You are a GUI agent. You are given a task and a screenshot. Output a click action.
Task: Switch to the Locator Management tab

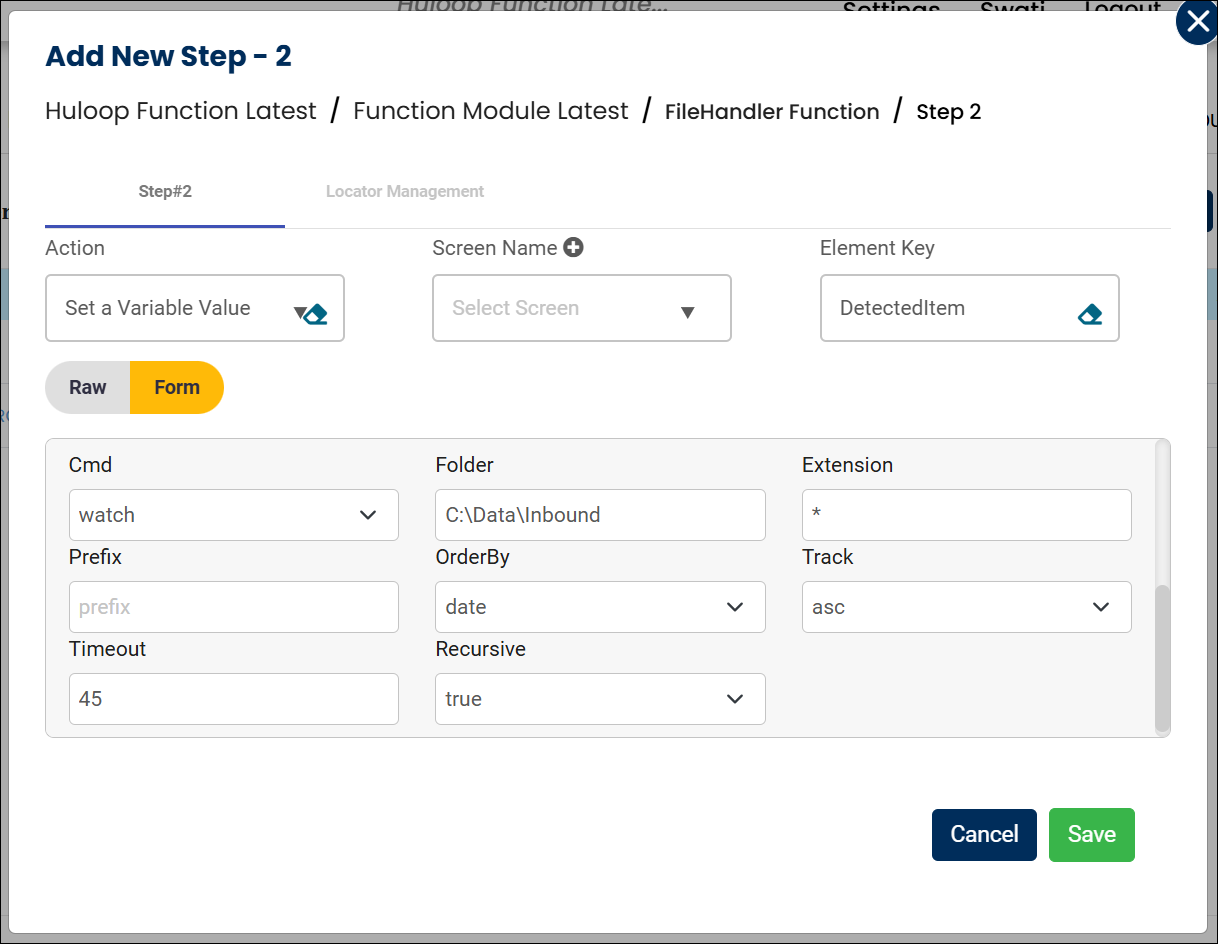coord(405,191)
